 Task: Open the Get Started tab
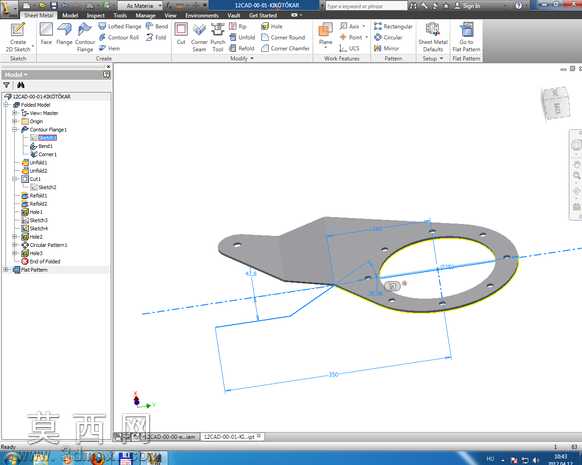click(263, 15)
